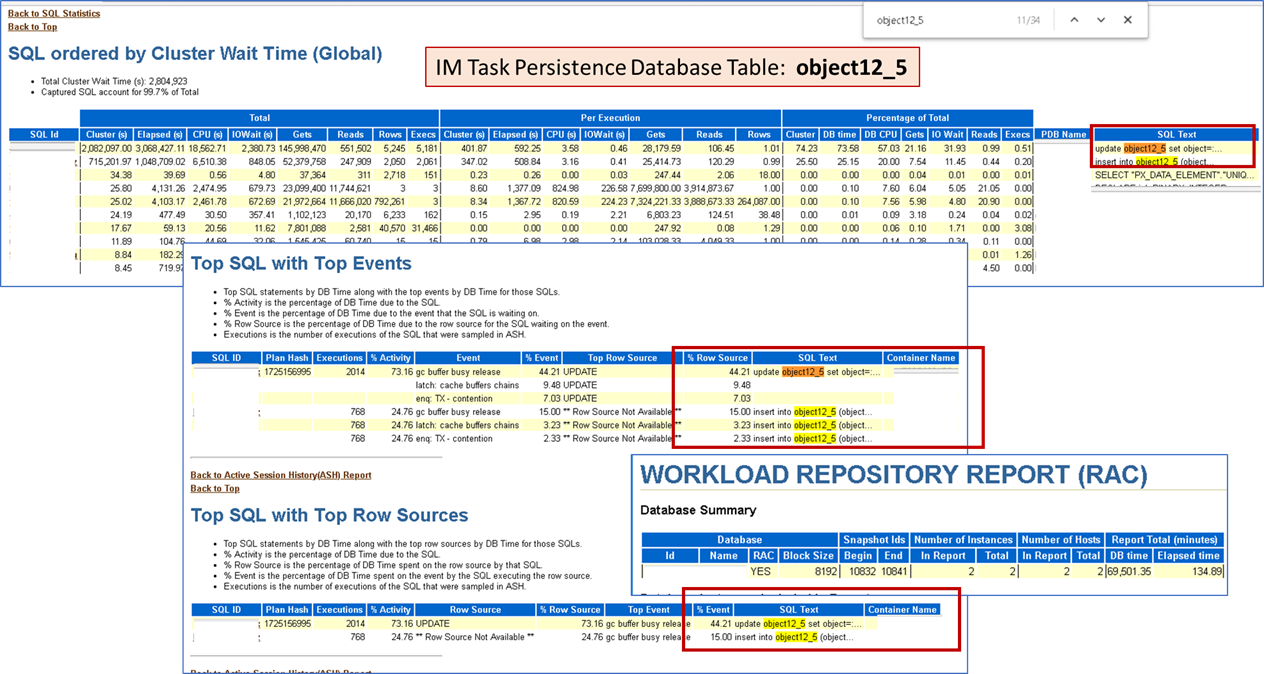Click the DB CPU column header

pyautogui.click(x=881, y=135)
